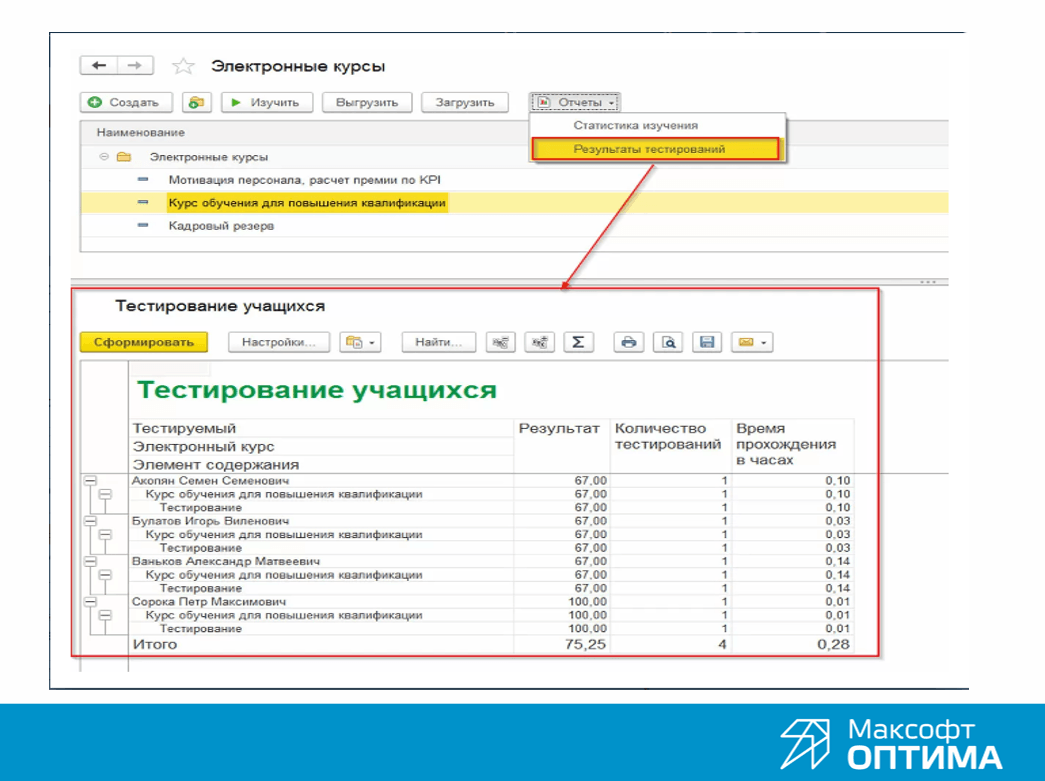
Task: Click time 0,14 in Ваньков Александр Матвеевич row
Action: pyautogui.click(x=838, y=561)
